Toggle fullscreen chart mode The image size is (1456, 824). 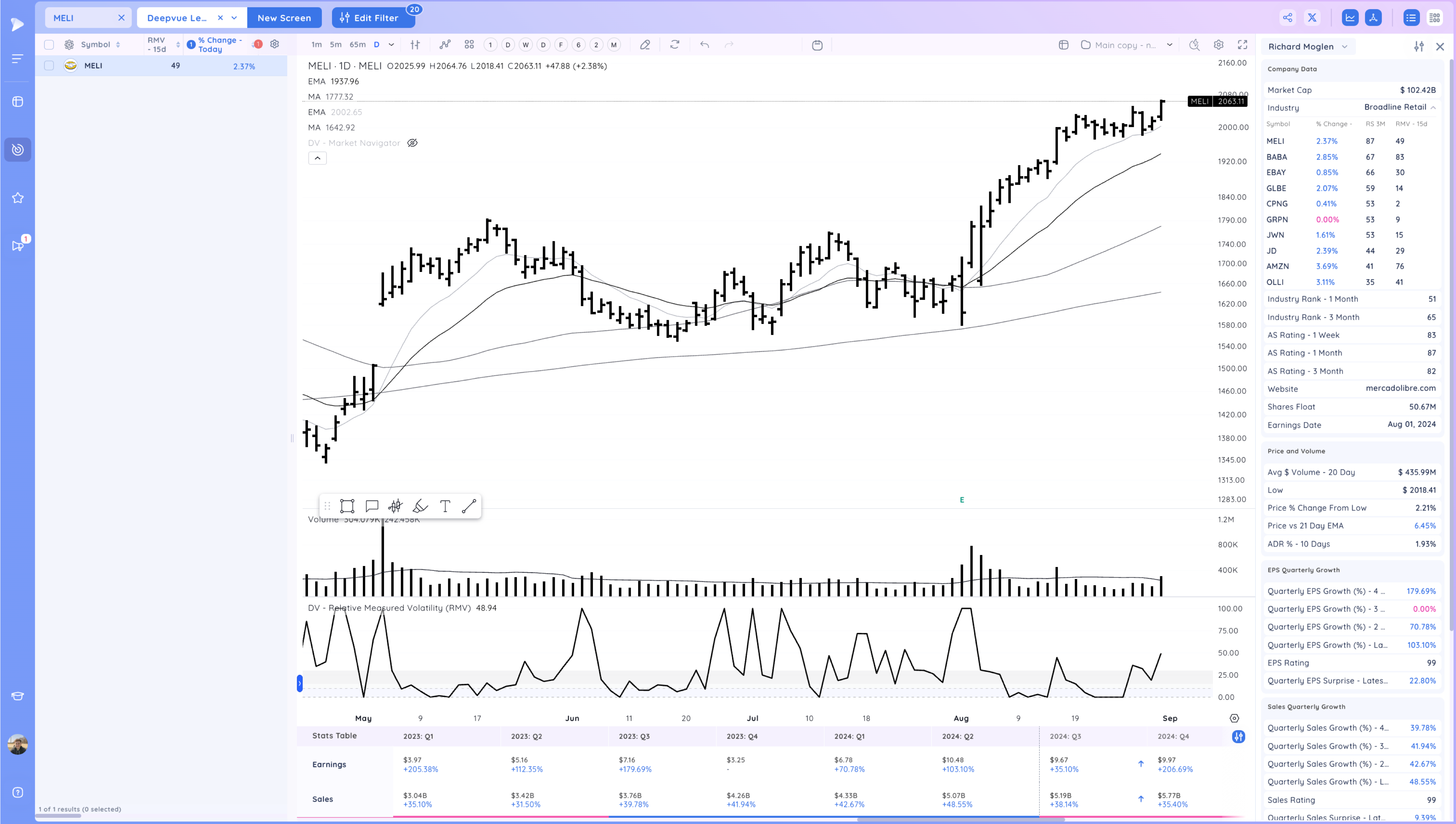pyautogui.click(x=1243, y=45)
